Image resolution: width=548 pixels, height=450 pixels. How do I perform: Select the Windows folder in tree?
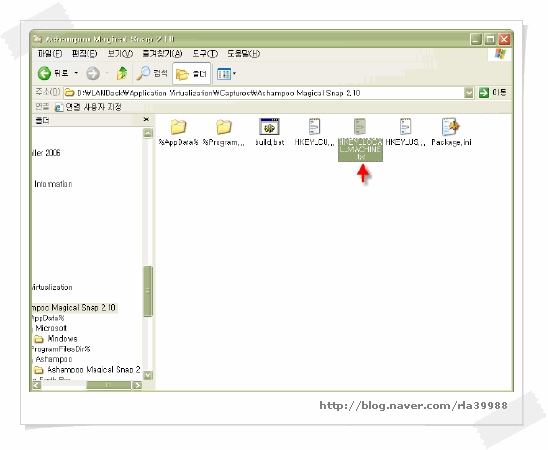[x=55, y=339]
